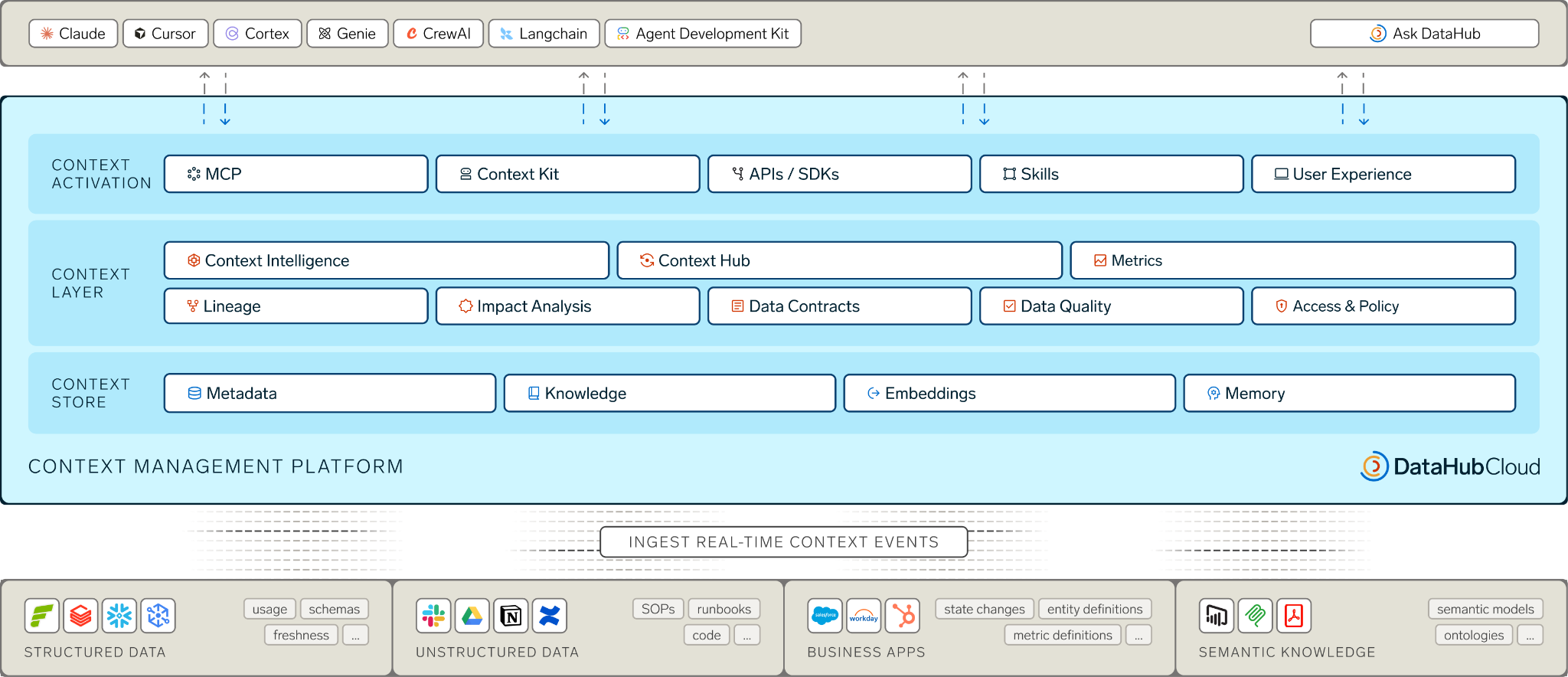Click the Access & Policy shield icon

(1282, 306)
